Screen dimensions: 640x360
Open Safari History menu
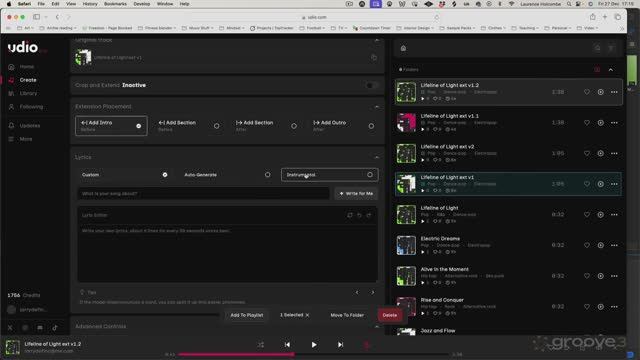pos(90,4)
